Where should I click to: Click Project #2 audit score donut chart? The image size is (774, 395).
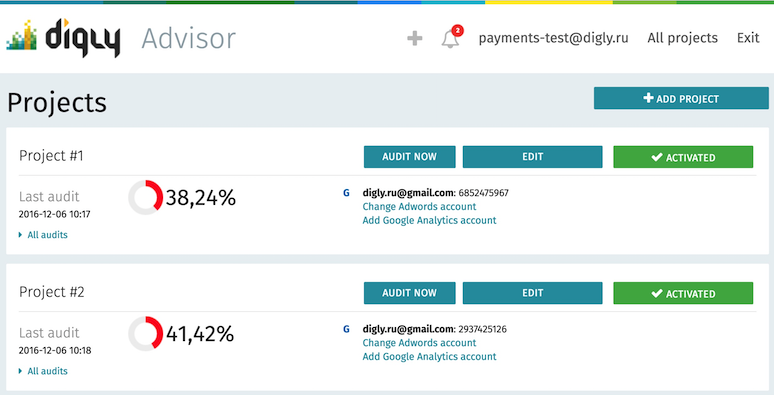point(146,334)
